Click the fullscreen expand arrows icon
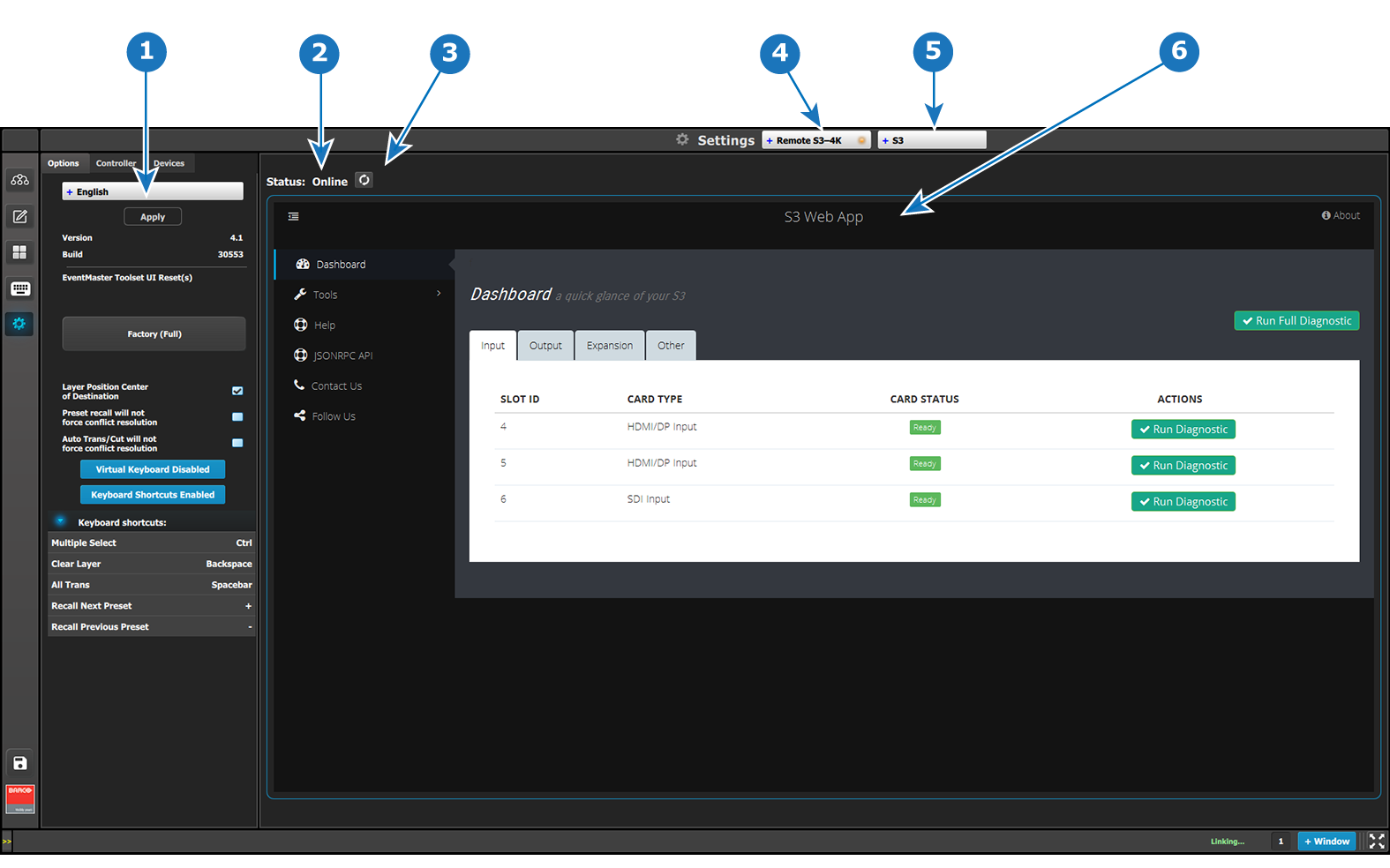The image size is (1390, 868). point(1377,841)
